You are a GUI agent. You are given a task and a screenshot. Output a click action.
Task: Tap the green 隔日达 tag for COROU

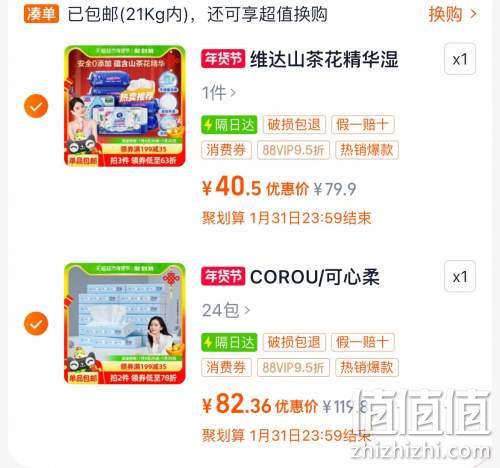(x=229, y=342)
